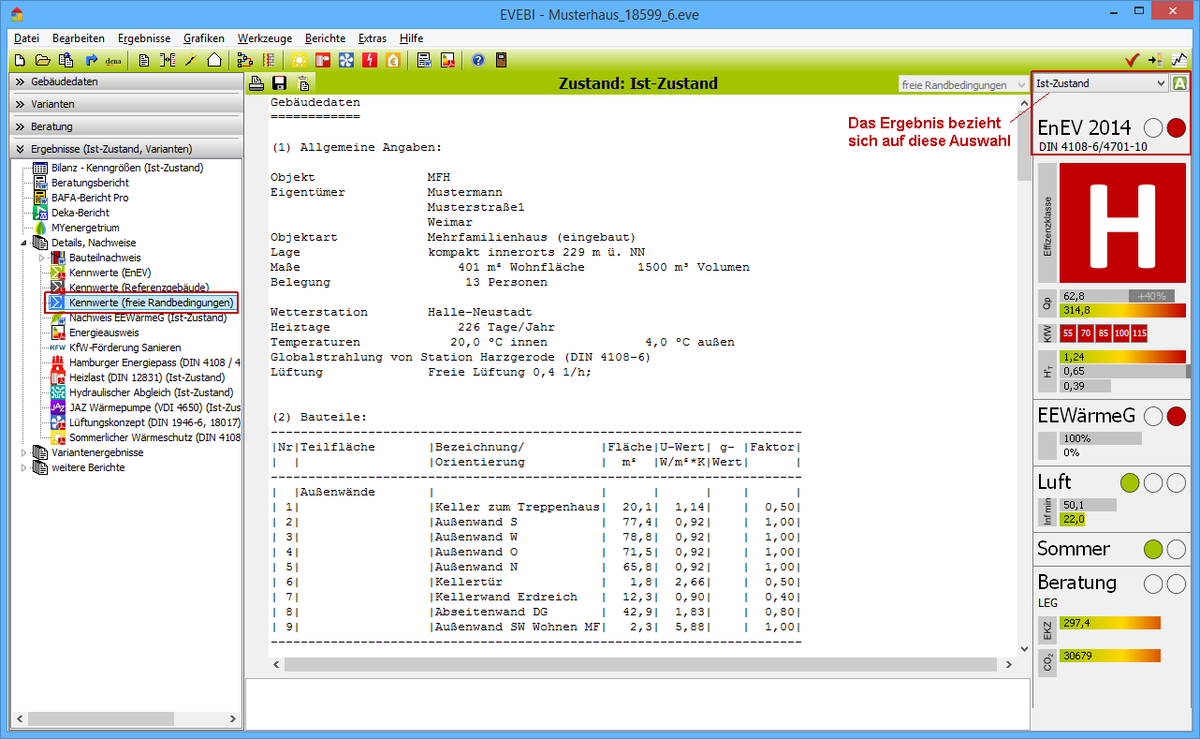The width and height of the screenshot is (1200, 739).
Task: Click the sun icon in the toolbar
Action: (x=300, y=60)
